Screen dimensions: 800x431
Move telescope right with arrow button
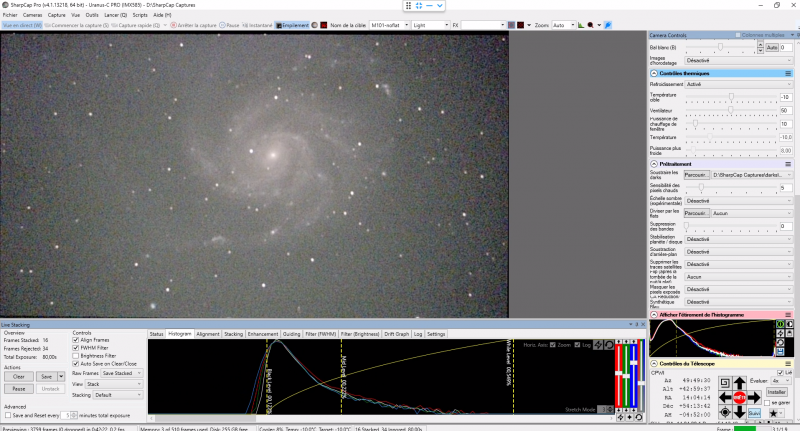(x=754, y=397)
